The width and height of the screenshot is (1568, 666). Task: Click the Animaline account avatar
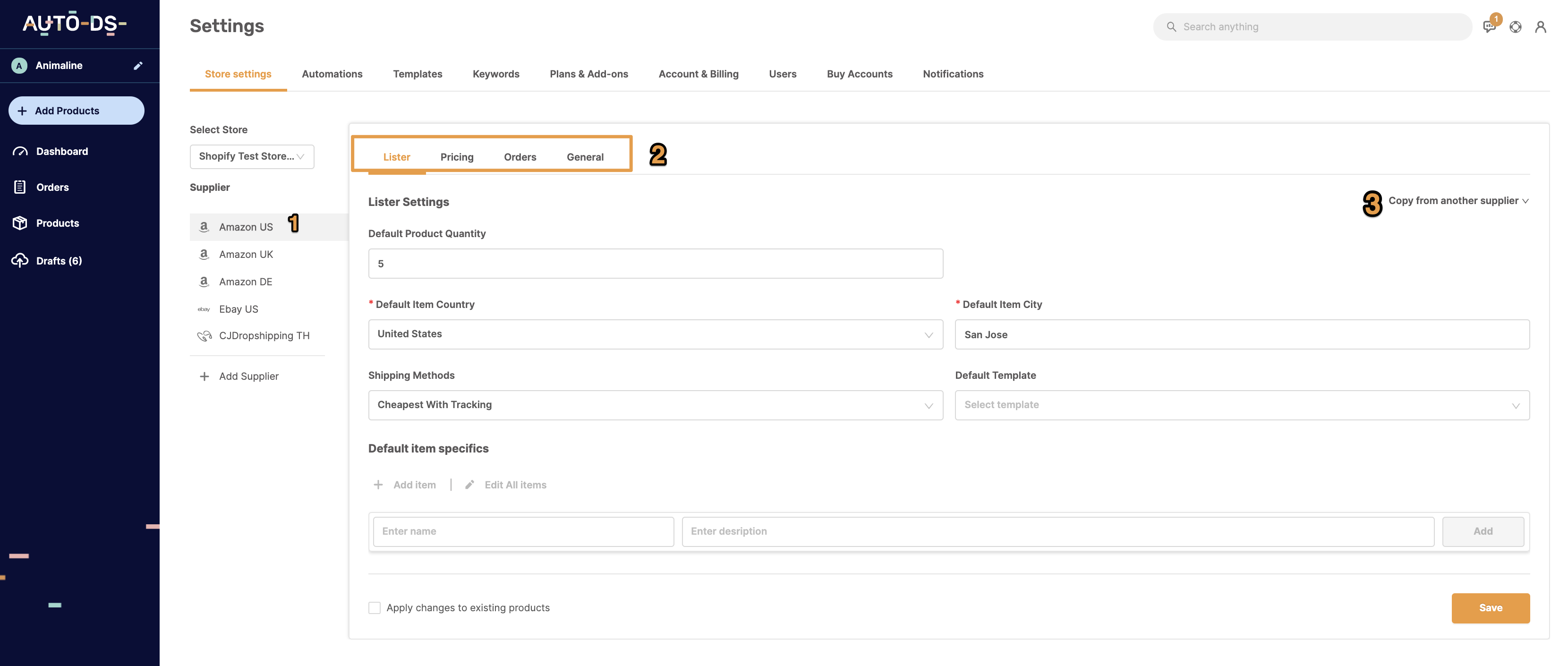coord(19,66)
